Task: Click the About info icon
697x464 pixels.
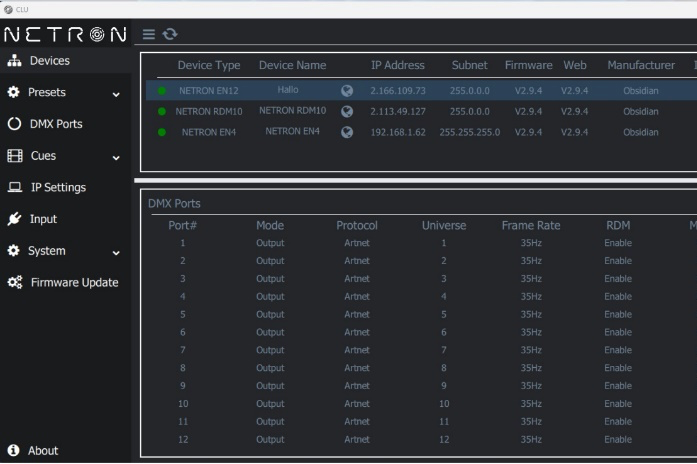Action: [x=14, y=450]
